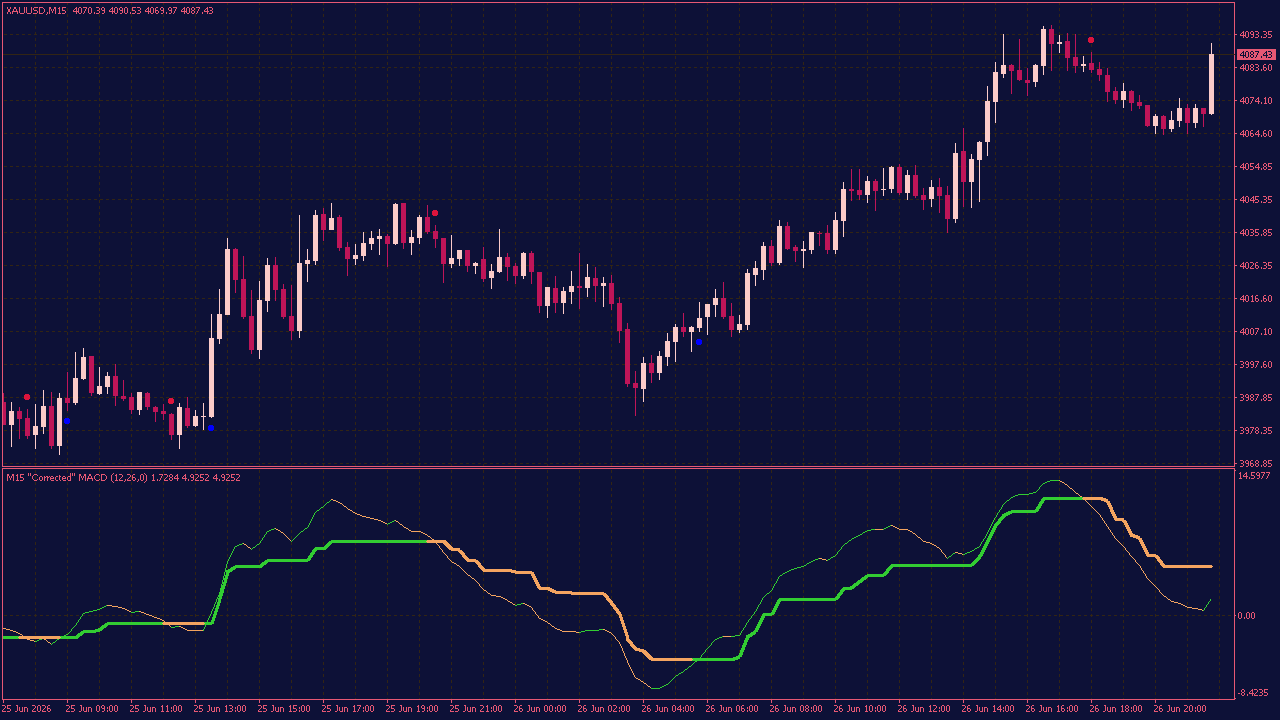Click the 25 Jun 21:00 time label
1280x720 pixels.
pyautogui.click(x=477, y=708)
